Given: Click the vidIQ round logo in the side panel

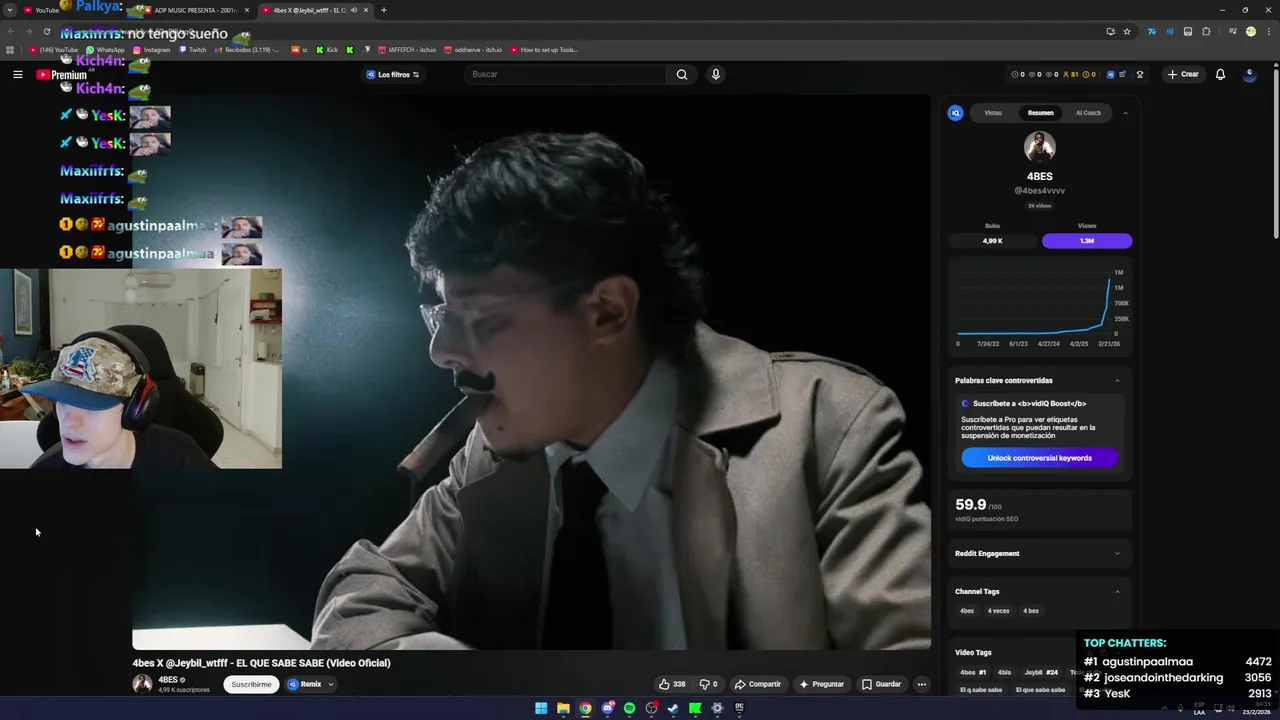Looking at the screenshot, I should pos(955,113).
